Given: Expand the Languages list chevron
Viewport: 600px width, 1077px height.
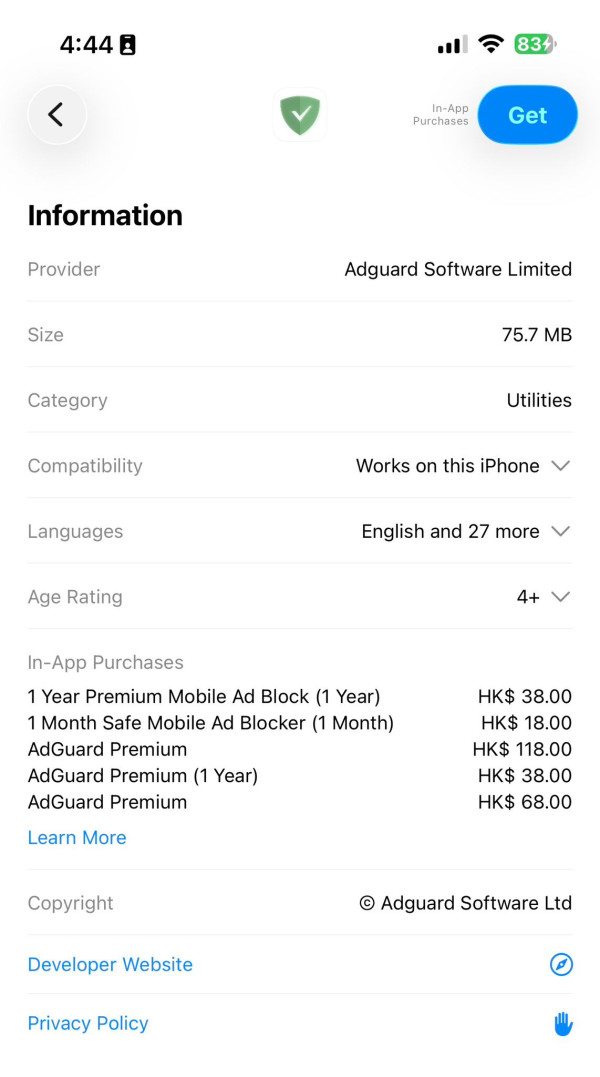Looking at the screenshot, I should pyautogui.click(x=561, y=532).
